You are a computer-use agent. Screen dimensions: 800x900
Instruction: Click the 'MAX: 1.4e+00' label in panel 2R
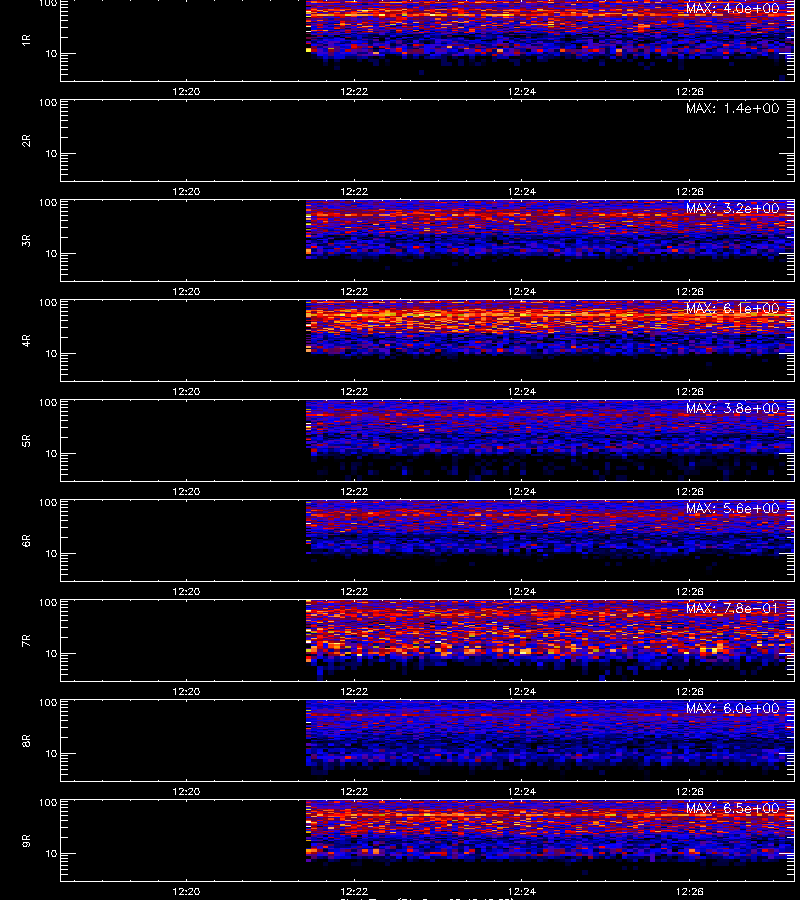point(732,108)
